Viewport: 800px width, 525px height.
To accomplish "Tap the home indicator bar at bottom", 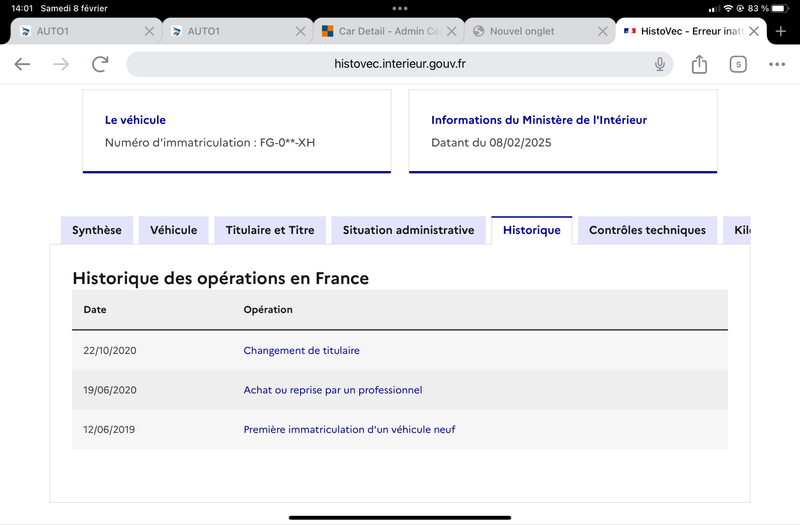I will pos(400,517).
